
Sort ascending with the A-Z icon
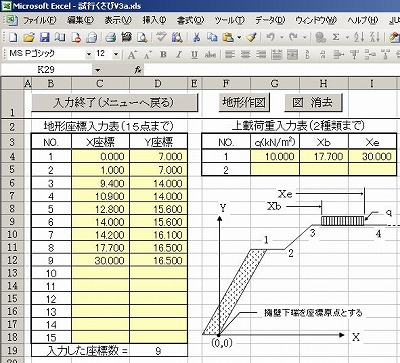[x=359, y=37]
